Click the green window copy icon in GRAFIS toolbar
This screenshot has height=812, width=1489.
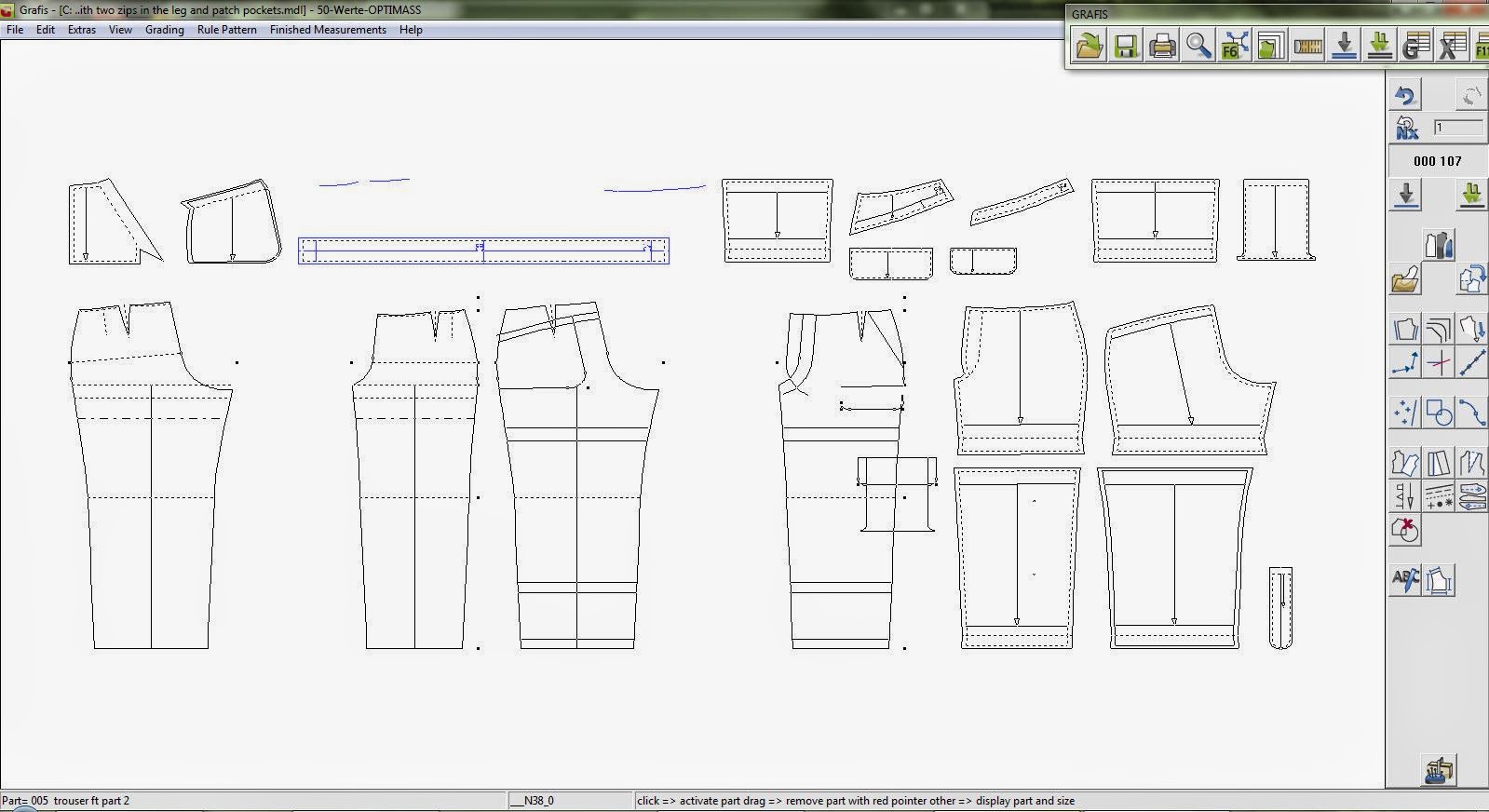(x=1270, y=45)
